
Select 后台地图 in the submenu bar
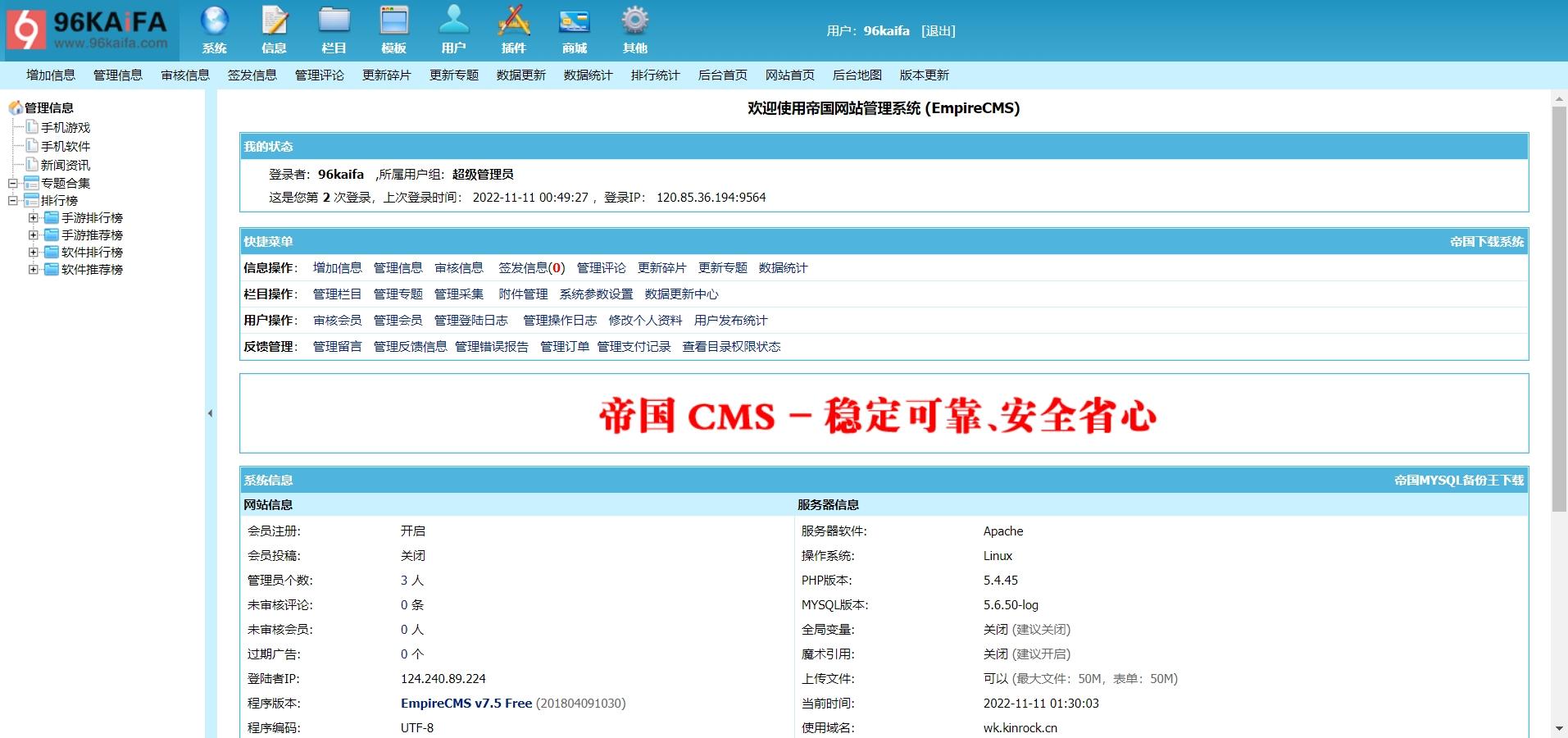(857, 75)
